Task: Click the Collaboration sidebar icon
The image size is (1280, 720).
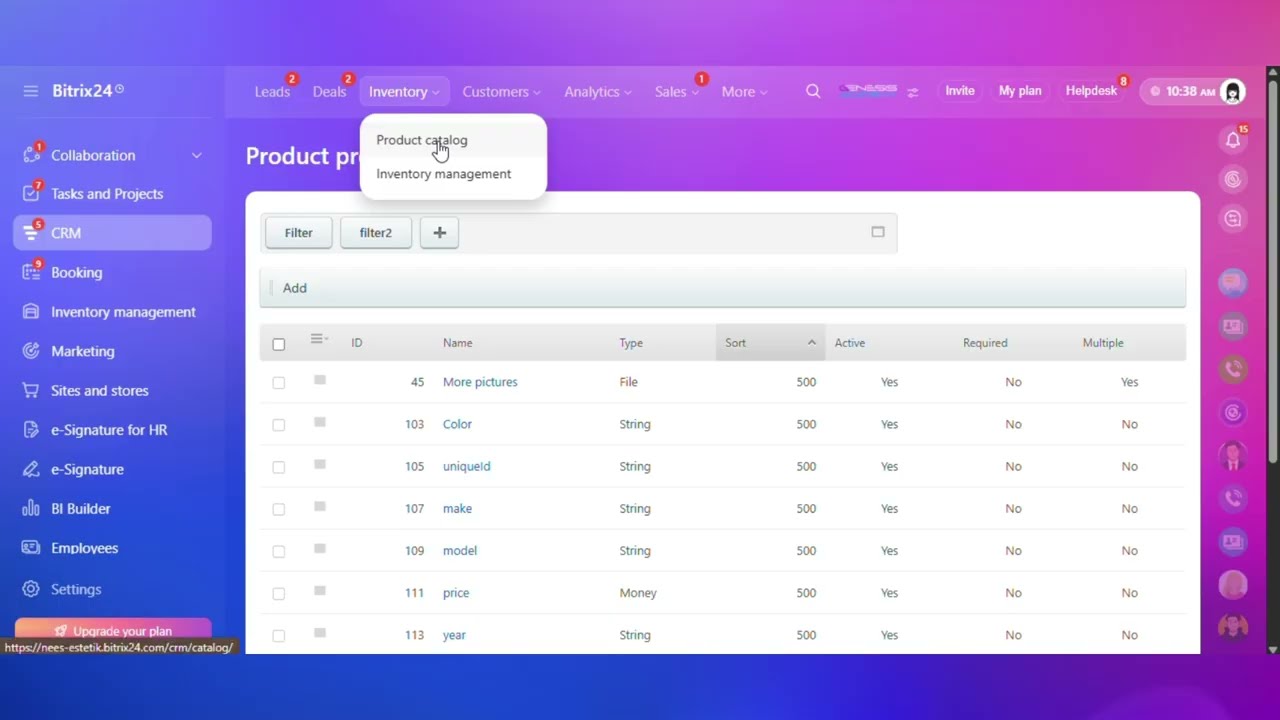Action: click(x=31, y=155)
